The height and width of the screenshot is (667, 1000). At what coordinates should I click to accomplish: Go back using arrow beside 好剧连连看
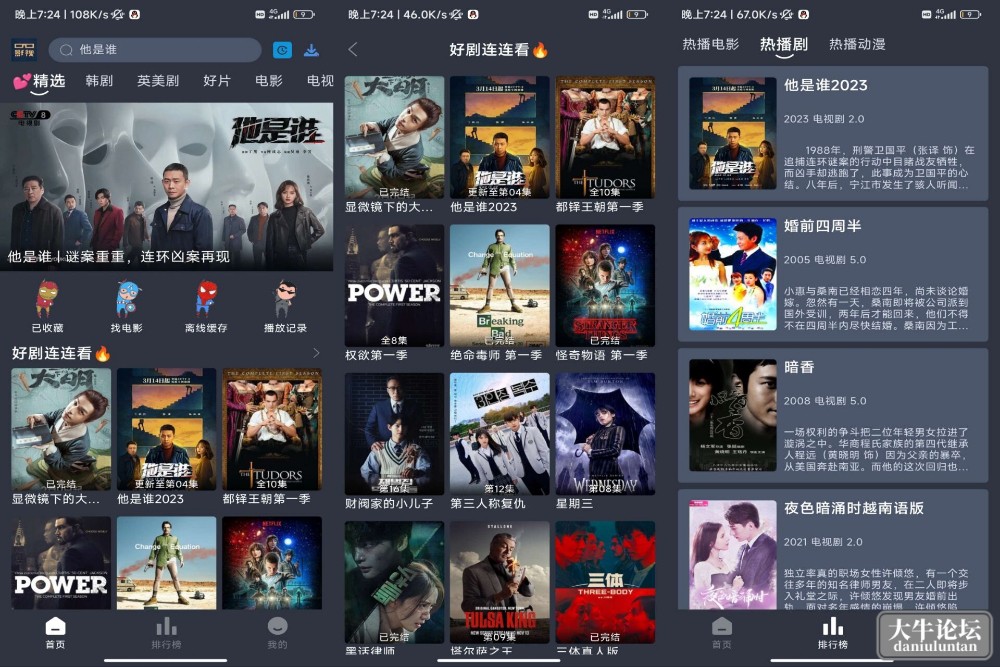[x=353, y=49]
